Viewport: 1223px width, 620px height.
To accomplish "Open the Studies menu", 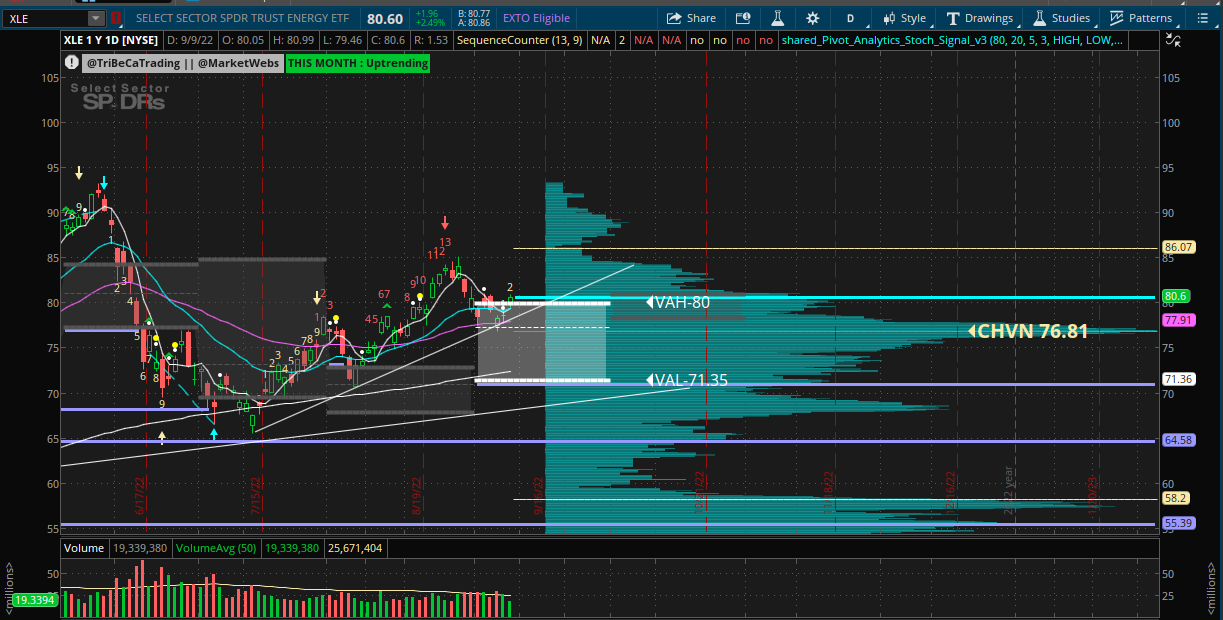I will click(x=1062, y=18).
